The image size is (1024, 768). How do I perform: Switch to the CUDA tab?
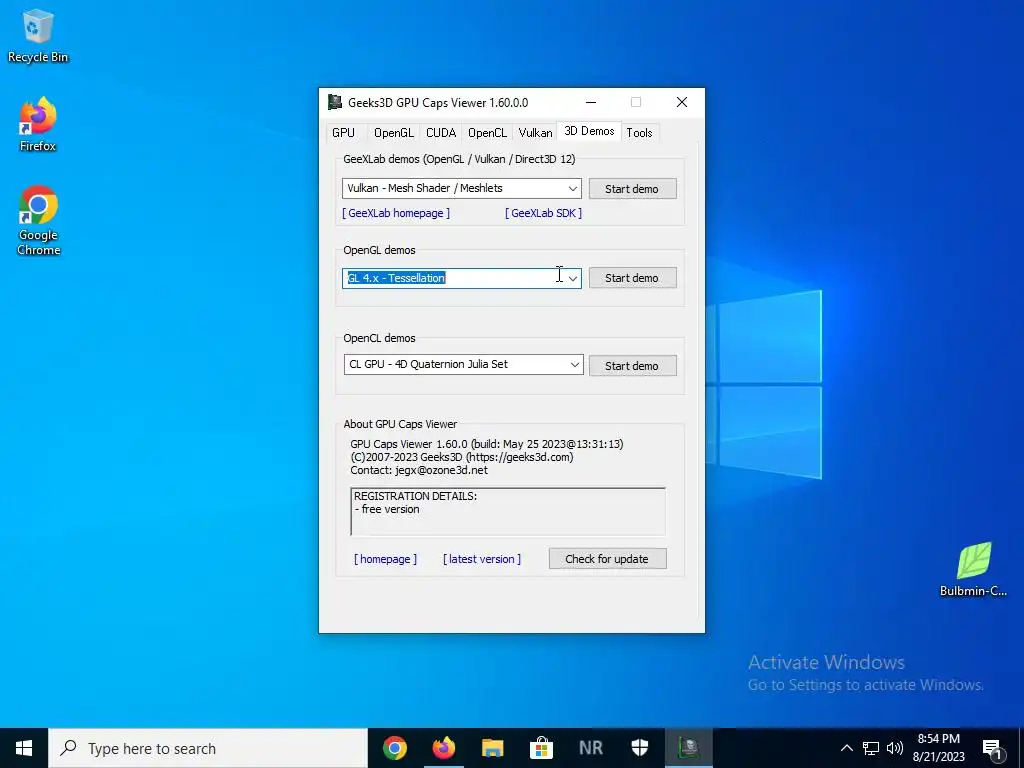(x=441, y=133)
